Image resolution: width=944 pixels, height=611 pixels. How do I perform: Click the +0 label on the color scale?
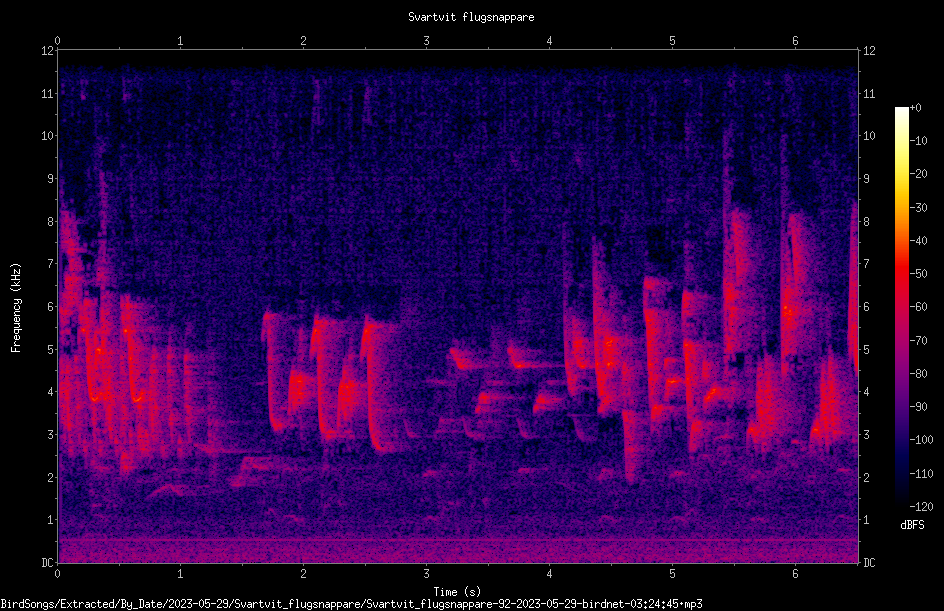point(915,108)
